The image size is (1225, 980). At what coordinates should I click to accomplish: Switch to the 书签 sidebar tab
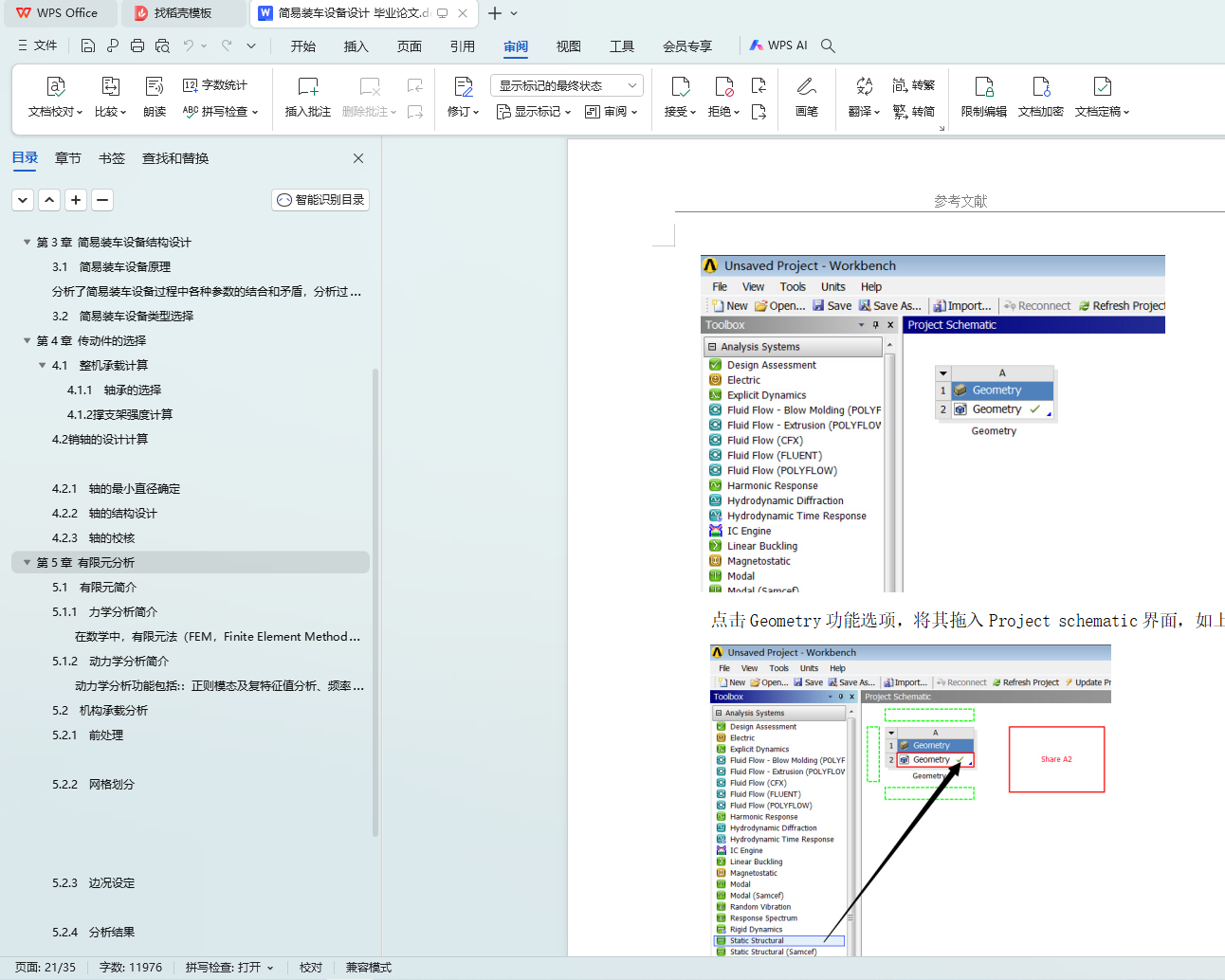point(112,158)
